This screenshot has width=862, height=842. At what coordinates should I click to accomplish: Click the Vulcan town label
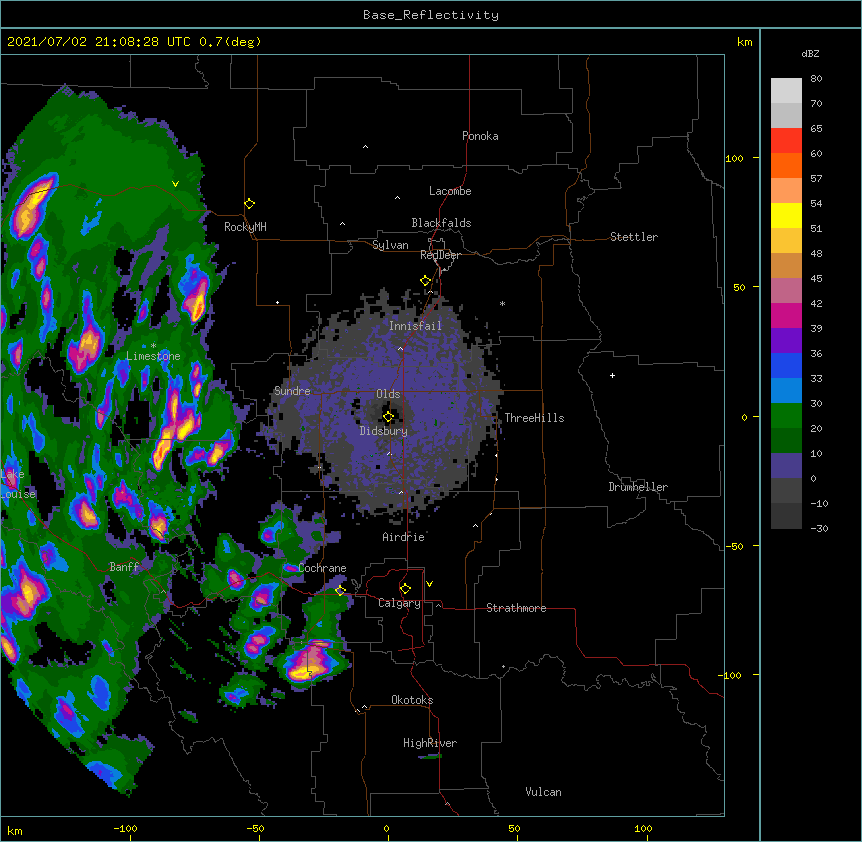pos(543,792)
